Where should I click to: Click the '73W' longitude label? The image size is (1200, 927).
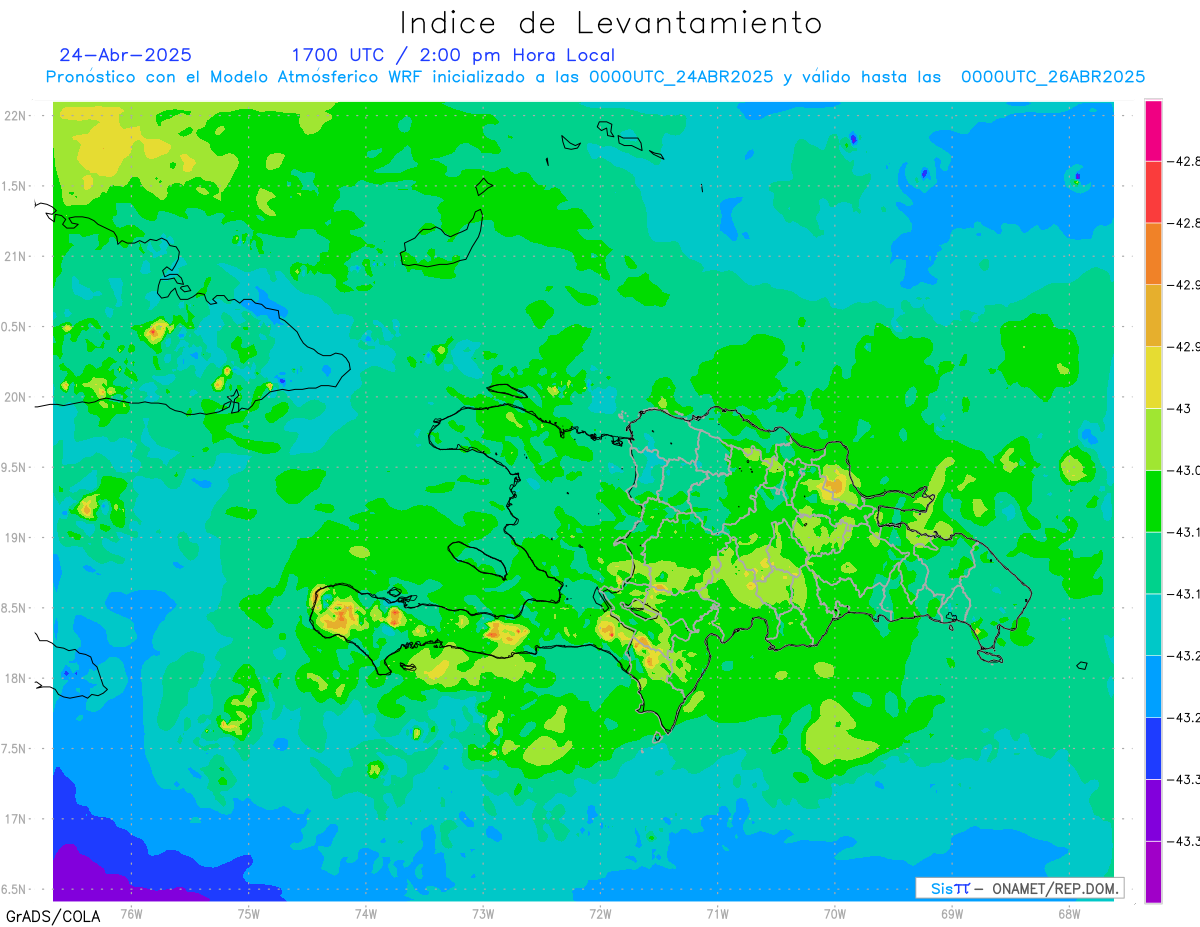pyautogui.click(x=483, y=913)
